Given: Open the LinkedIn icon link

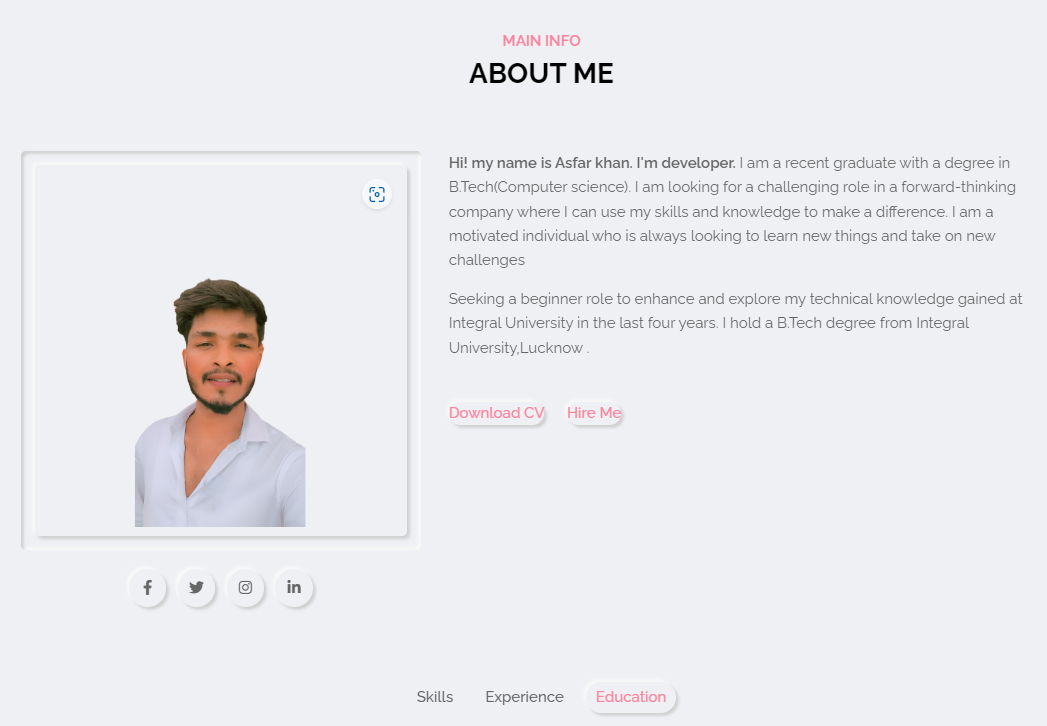Looking at the screenshot, I should [294, 587].
